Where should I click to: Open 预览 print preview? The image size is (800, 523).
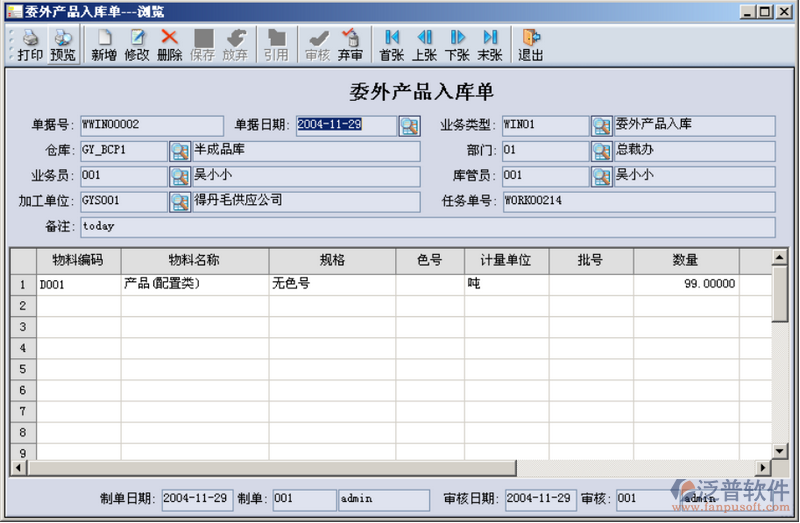(x=63, y=45)
